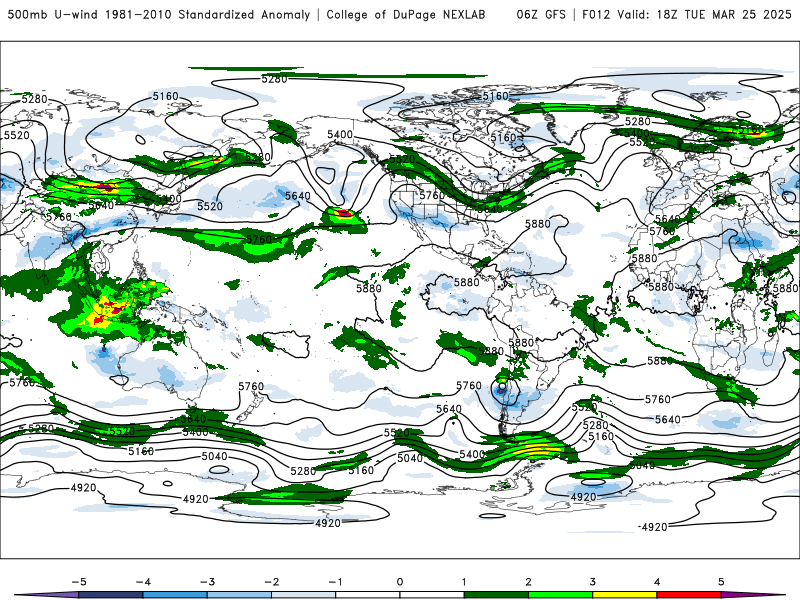Click the dark green 1 to 2 colorbar segment
The height and width of the screenshot is (600, 800).
click(x=496, y=595)
